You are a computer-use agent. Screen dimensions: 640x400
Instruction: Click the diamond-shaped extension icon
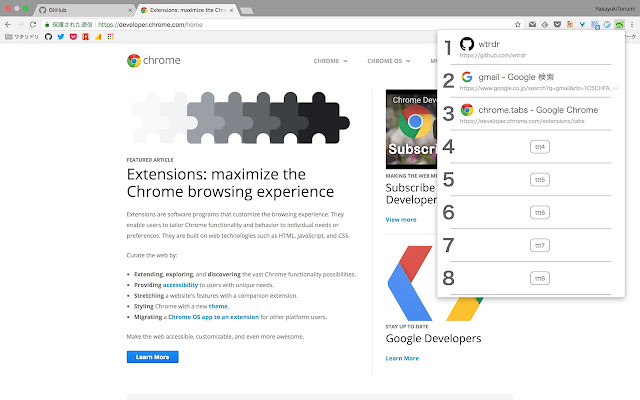coord(544,24)
